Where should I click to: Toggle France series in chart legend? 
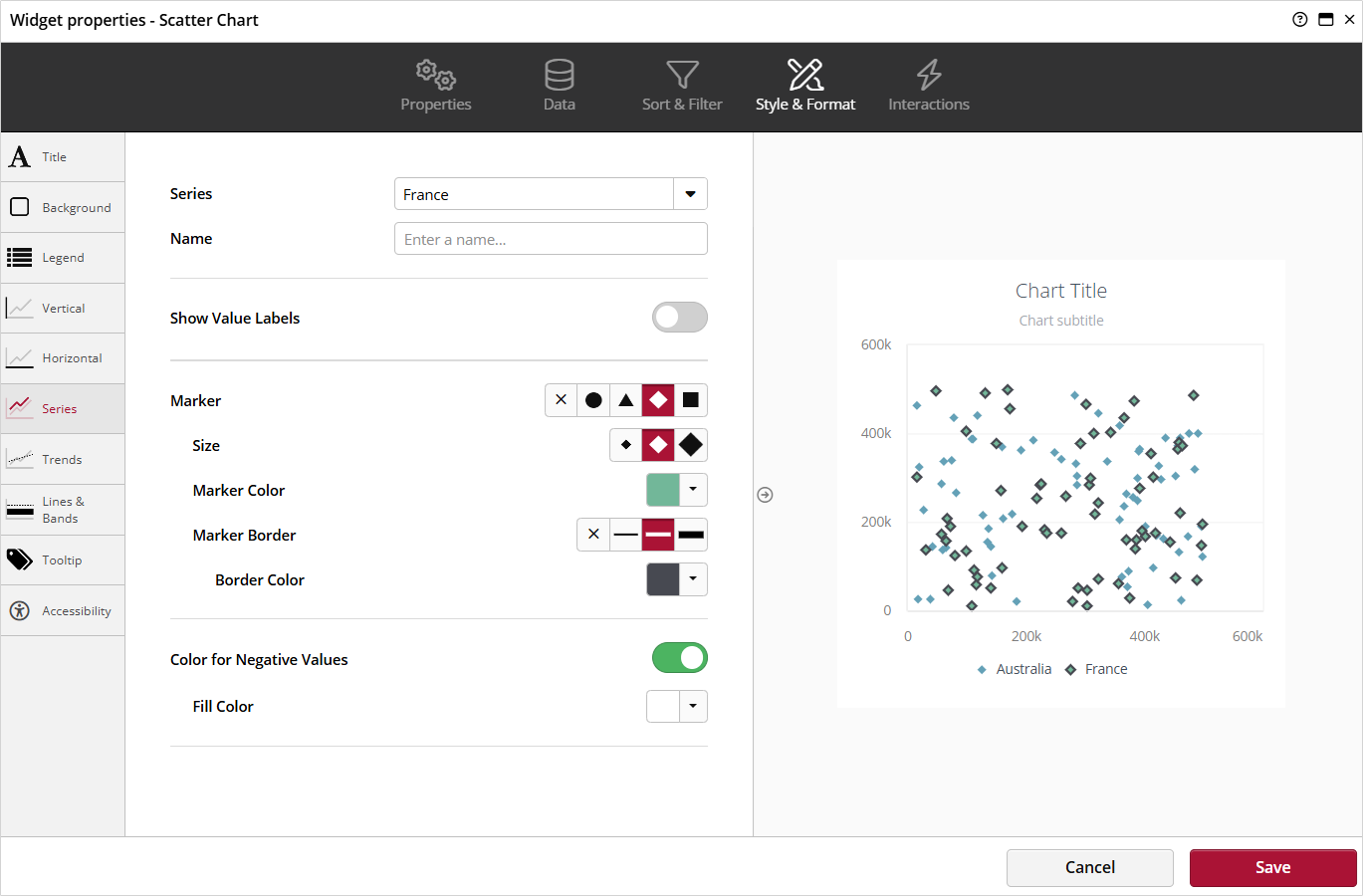(x=1096, y=669)
